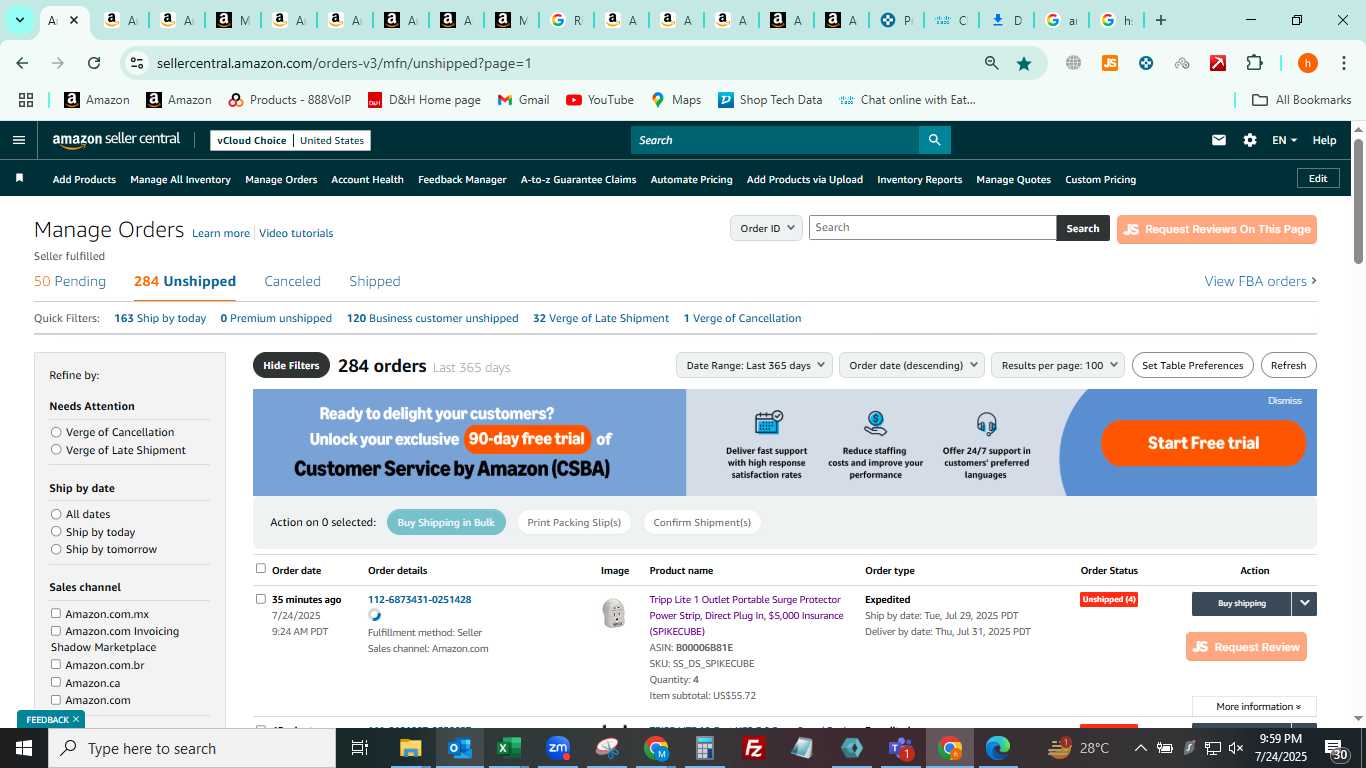This screenshot has height=768, width=1366.
Task: Click the page vertical scrollbar
Action: [1358, 200]
